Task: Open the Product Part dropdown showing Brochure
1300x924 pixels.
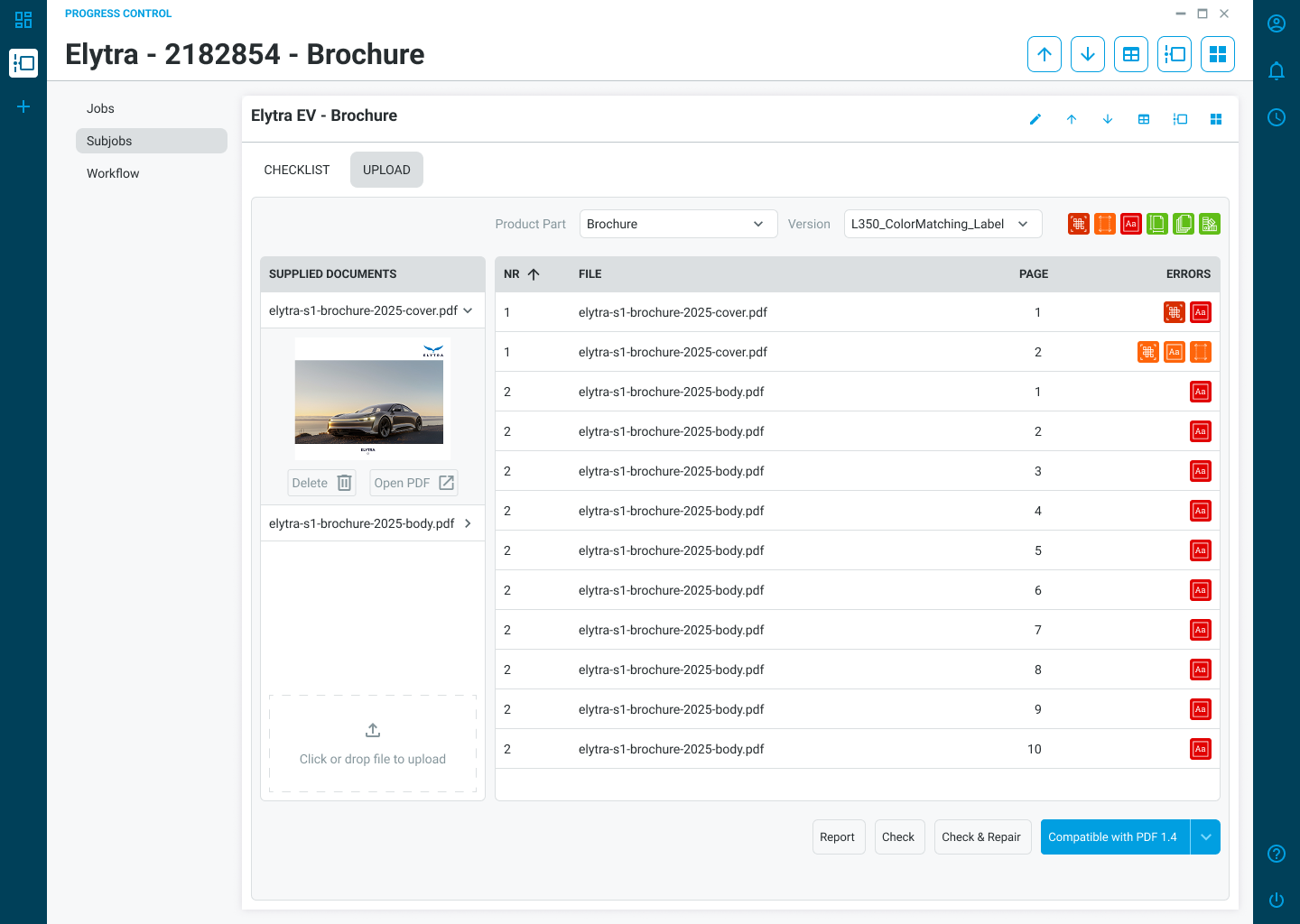Action: [678, 224]
